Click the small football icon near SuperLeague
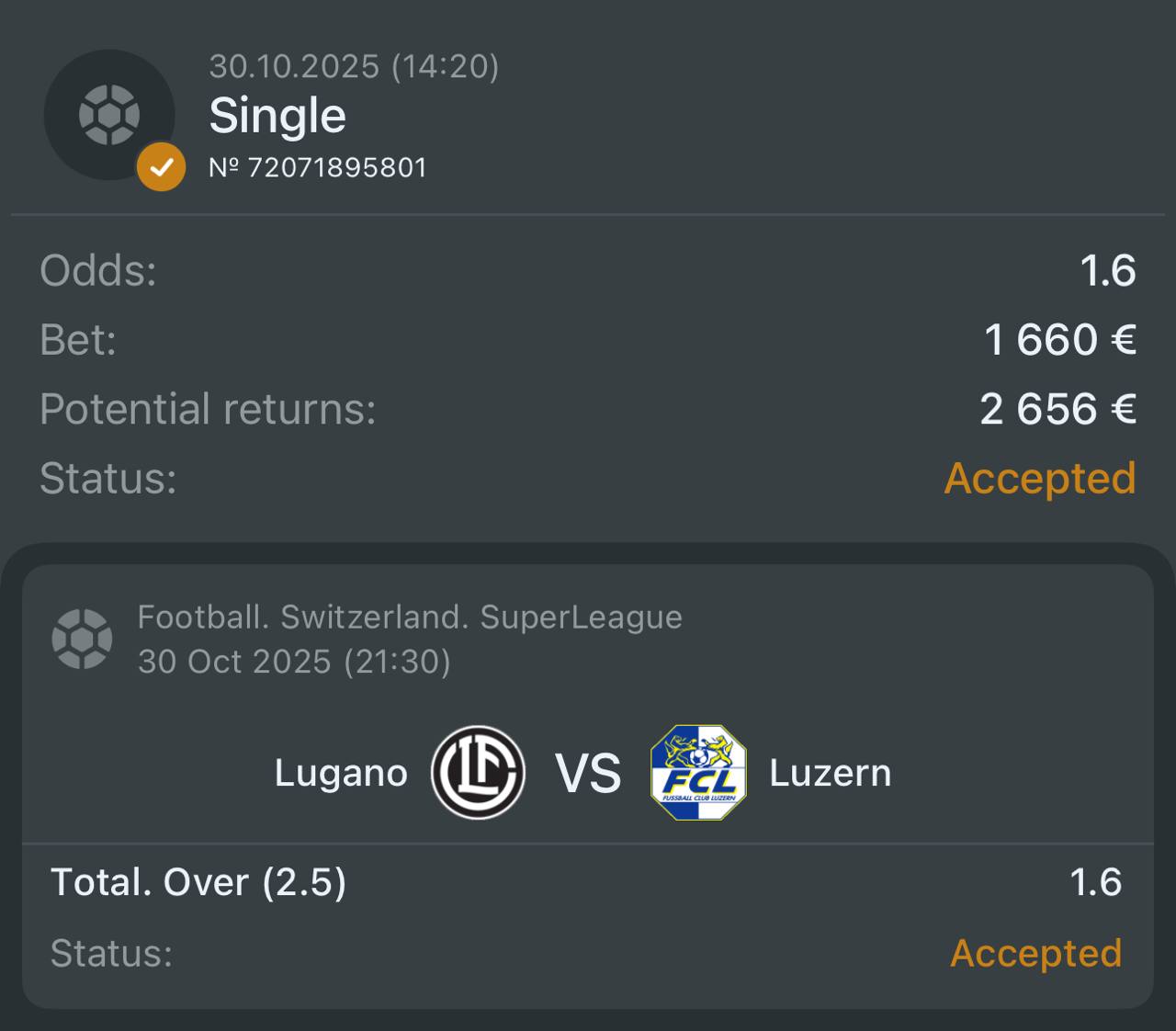 (83, 639)
